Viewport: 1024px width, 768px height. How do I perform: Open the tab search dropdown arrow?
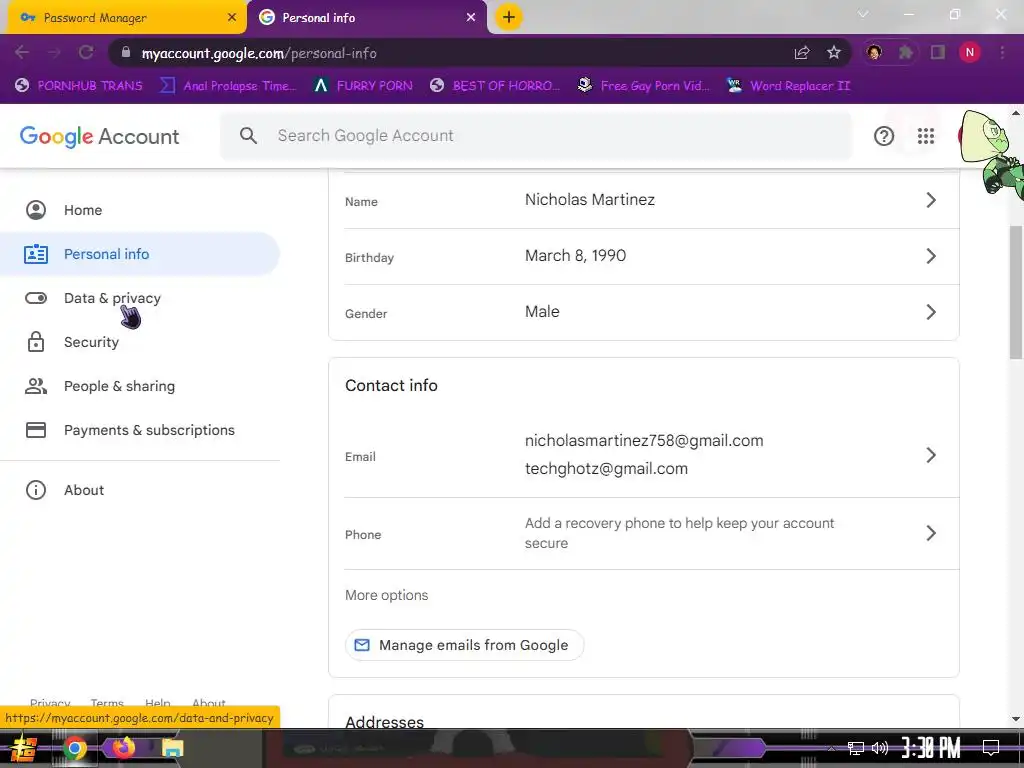[863, 14]
